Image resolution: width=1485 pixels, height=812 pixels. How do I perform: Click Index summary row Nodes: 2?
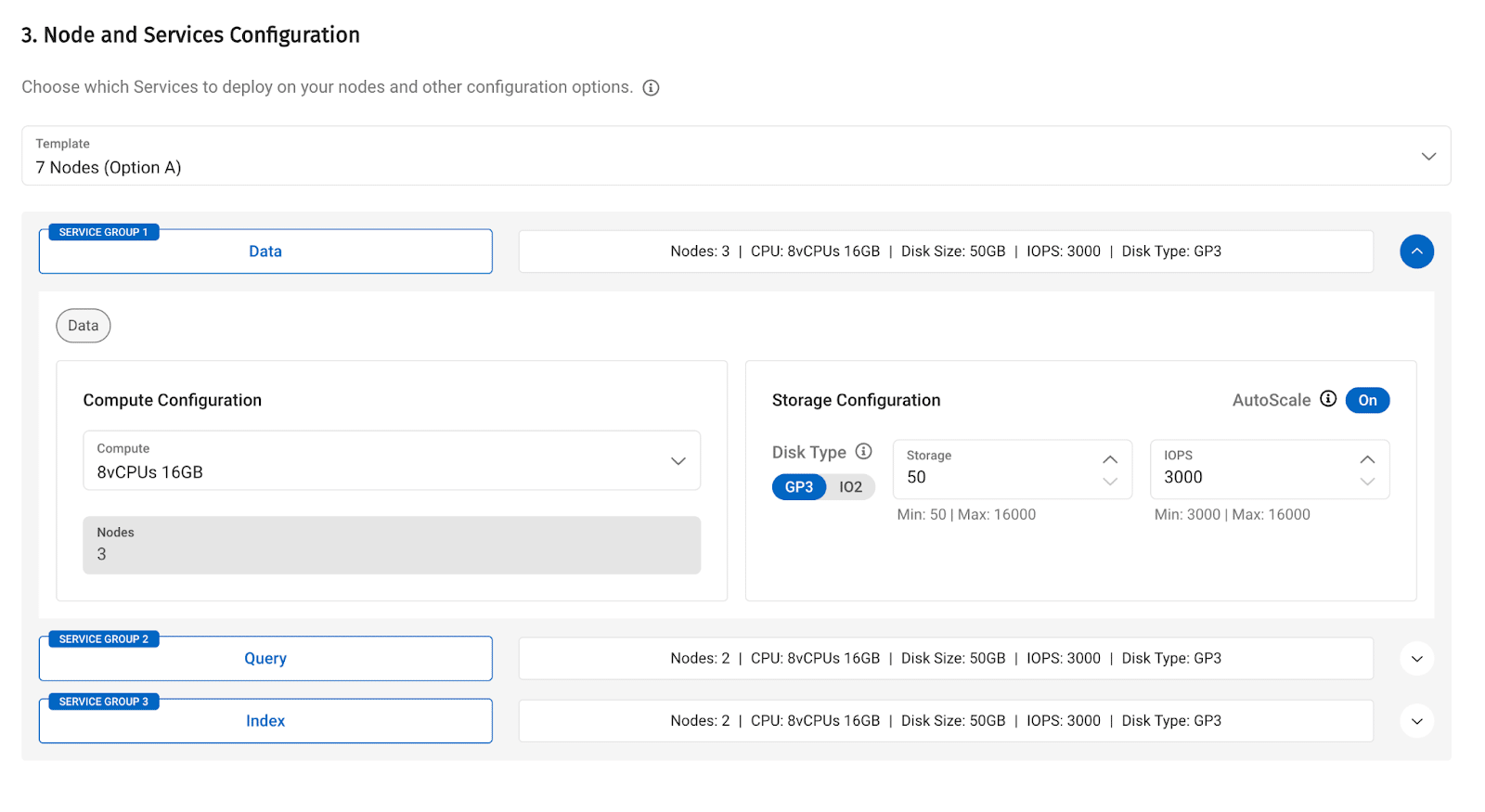click(x=946, y=721)
